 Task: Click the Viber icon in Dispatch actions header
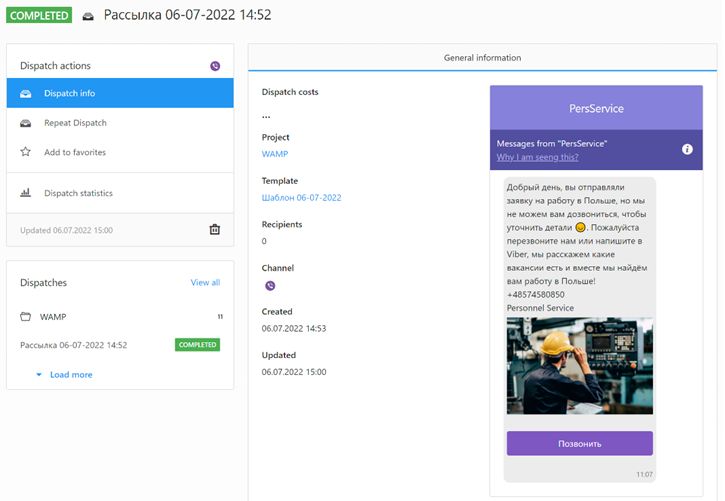215,66
